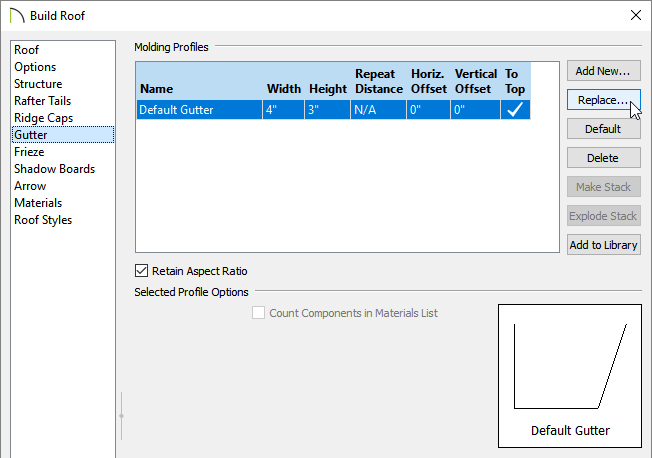This screenshot has width=652, height=458.
Task: Toggle the To Top checkmark for Default Gutter
Action: pos(515,110)
